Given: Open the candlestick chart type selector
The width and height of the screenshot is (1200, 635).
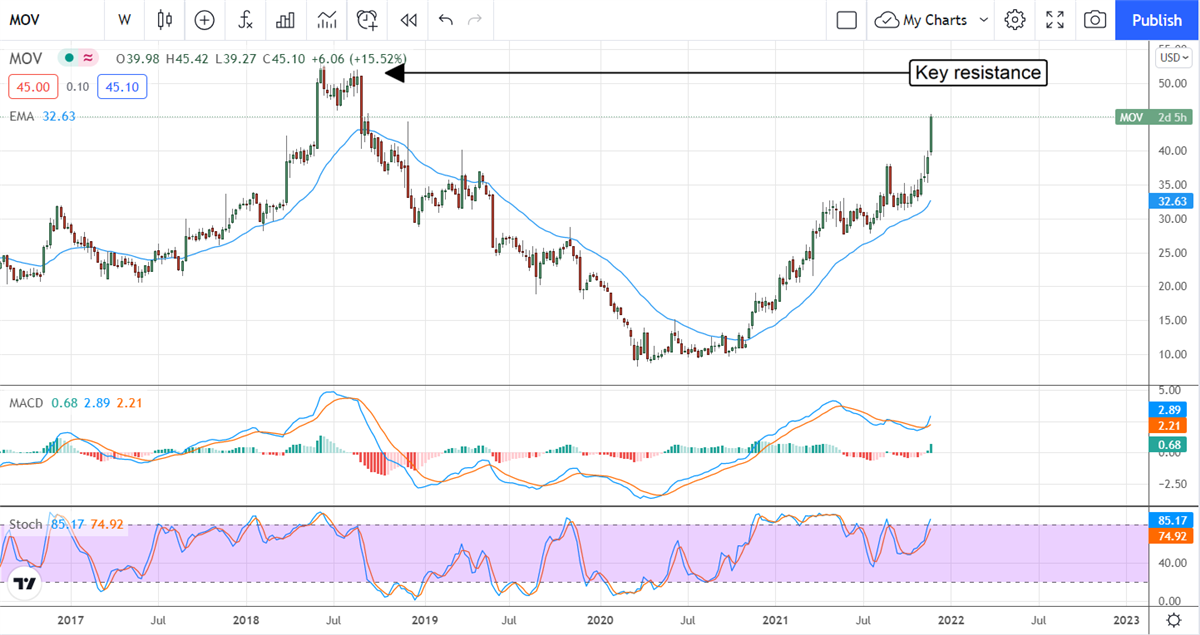Looking at the screenshot, I should (165, 19).
